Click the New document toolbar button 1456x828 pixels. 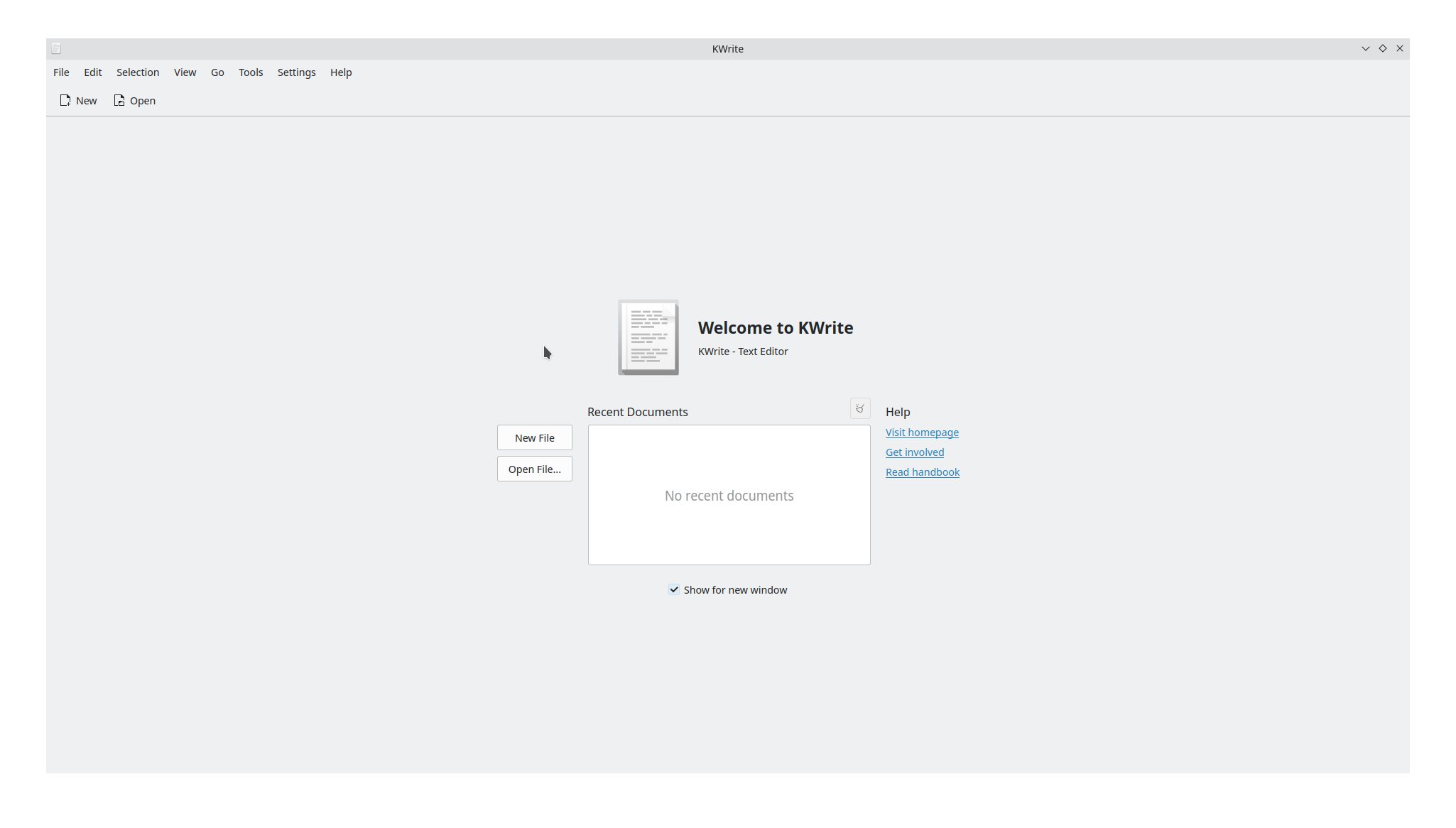(78, 101)
